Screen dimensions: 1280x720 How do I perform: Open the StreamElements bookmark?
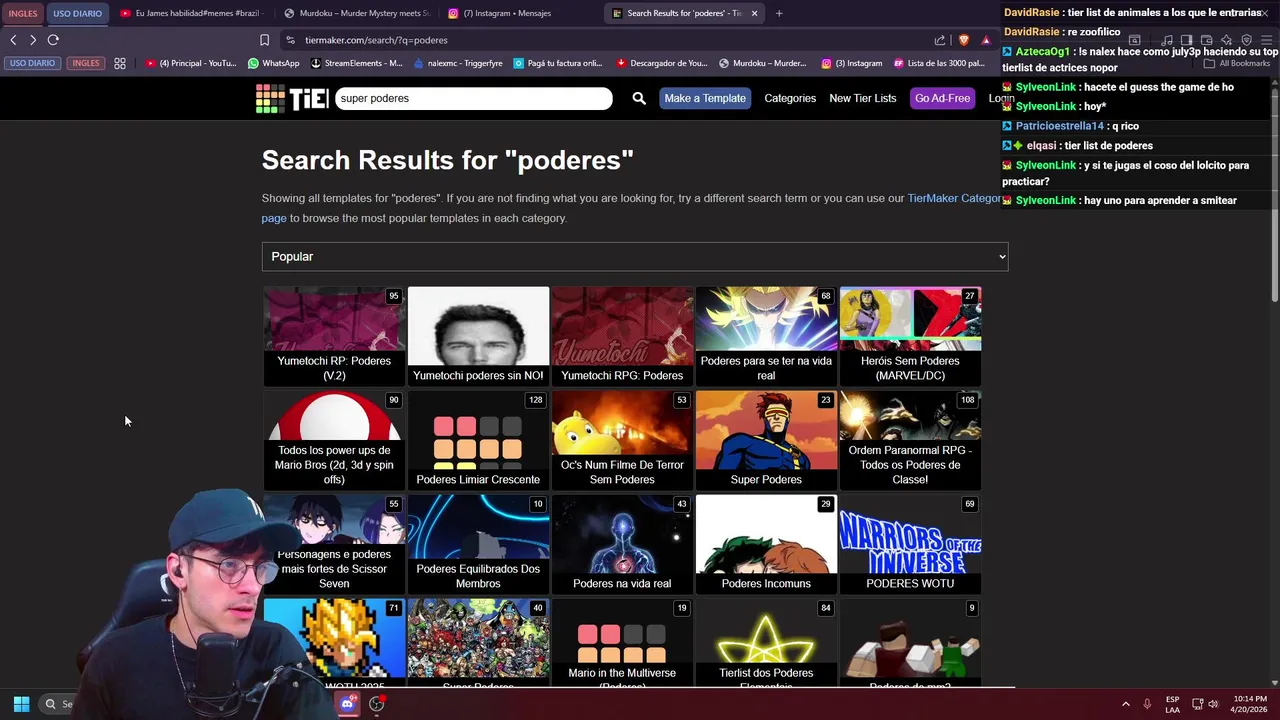(x=356, y=63)
